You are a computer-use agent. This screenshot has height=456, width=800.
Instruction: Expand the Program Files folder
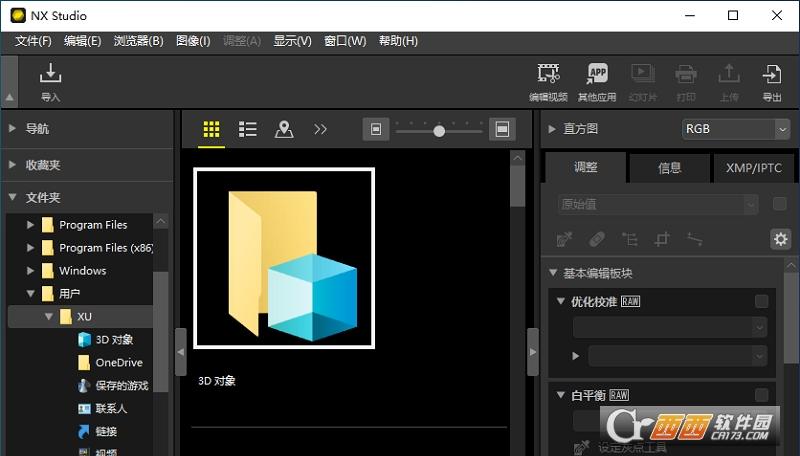(x=30, y=224)
